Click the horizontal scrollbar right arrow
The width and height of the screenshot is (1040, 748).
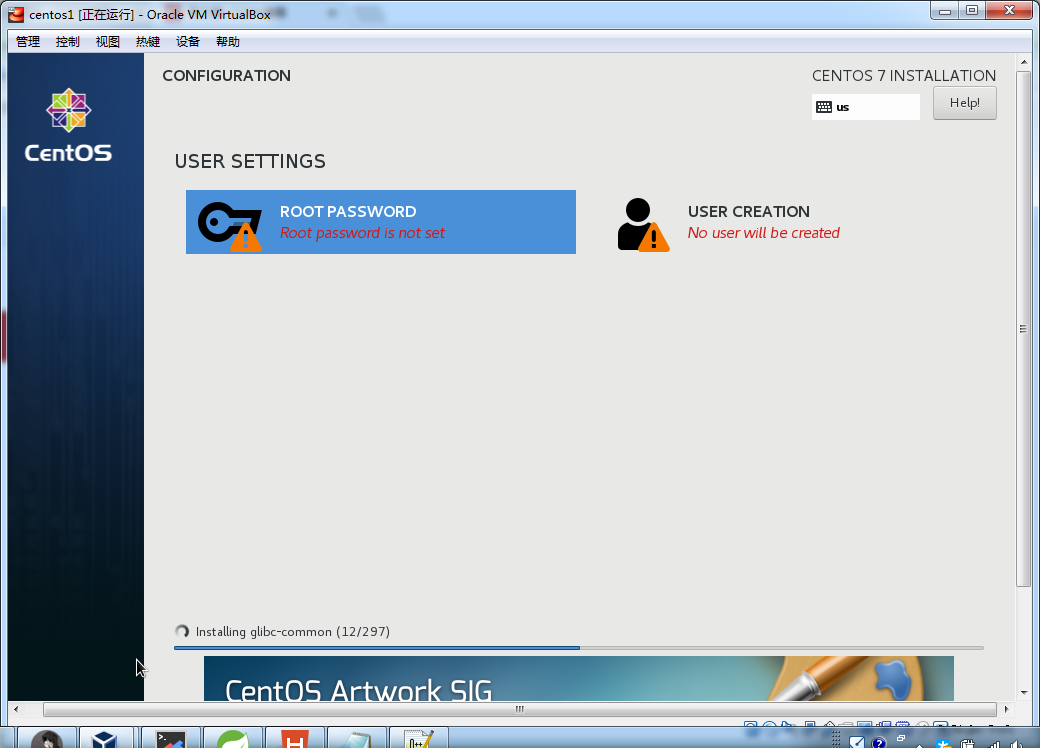click(x=1007, y=709)
